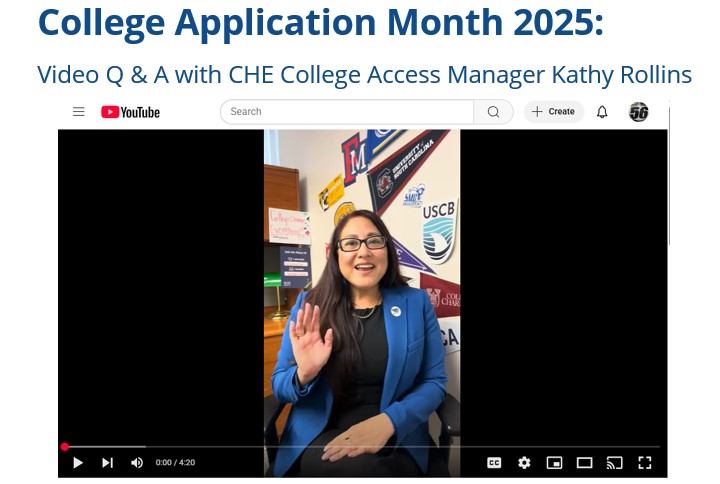The height and width of the screenshot is (484, 720).
Task: Click the video frame of Kathy Rollins
Action: click(x=362, y=287)
